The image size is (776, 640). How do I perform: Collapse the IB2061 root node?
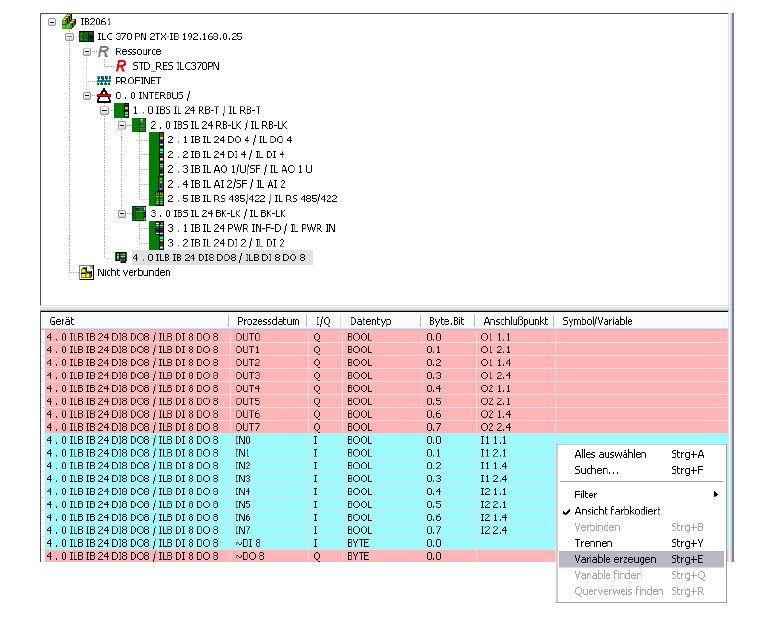tap(51, 21)
